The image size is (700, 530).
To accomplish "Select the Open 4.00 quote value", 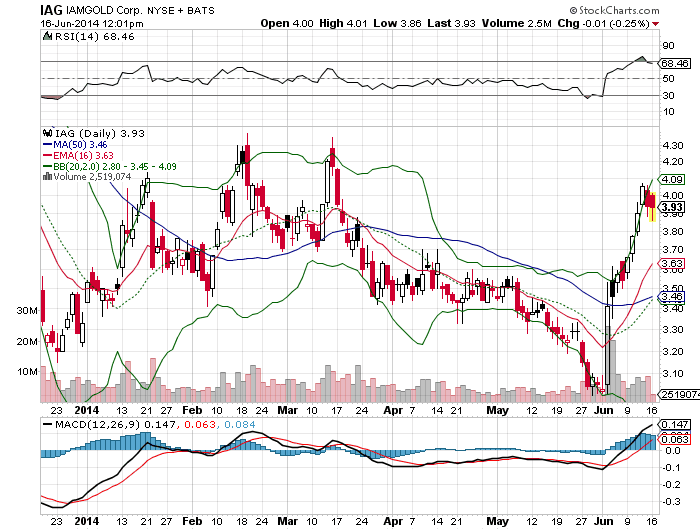I will coord(287,23).
